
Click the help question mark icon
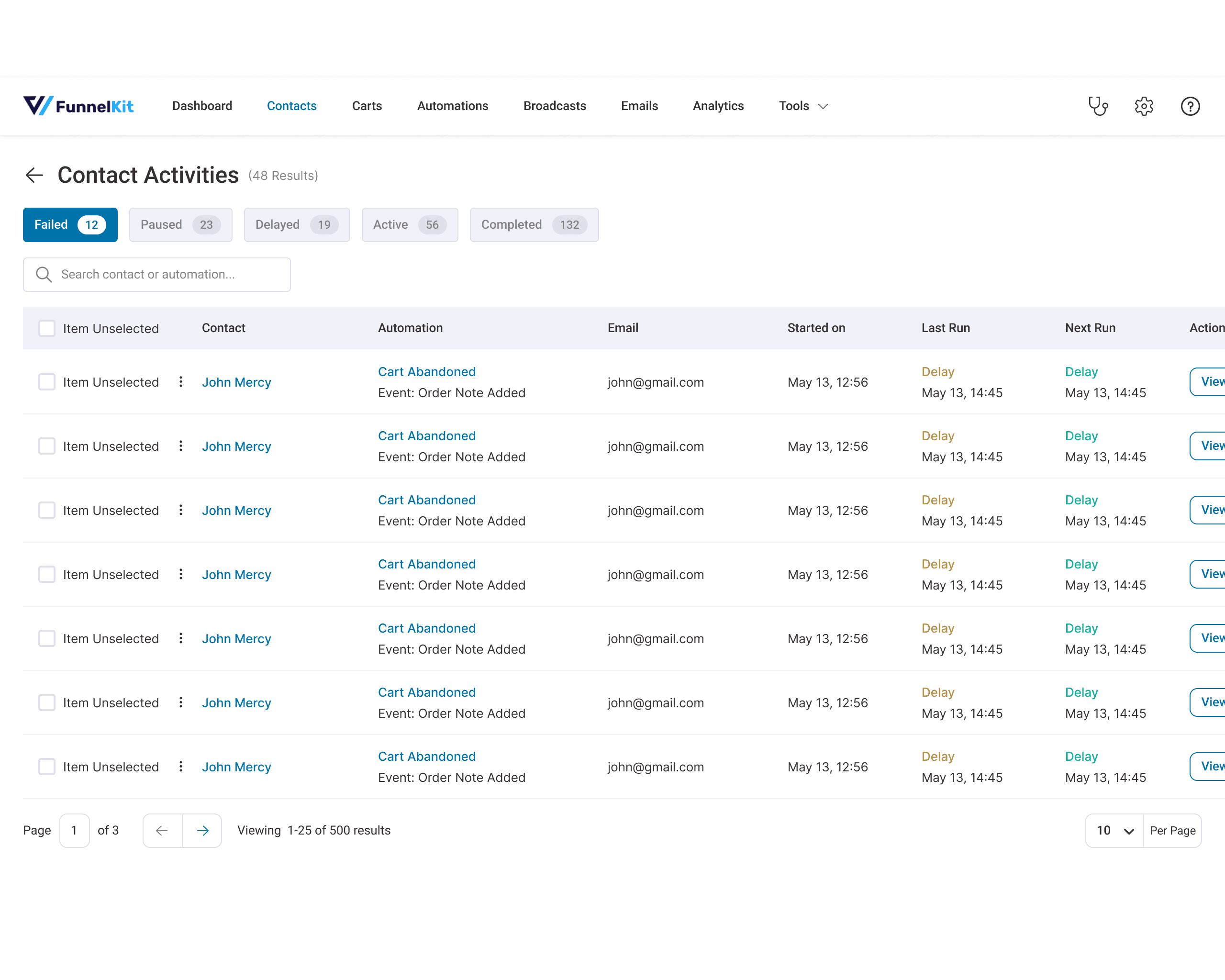click(x=1190, y=106)
